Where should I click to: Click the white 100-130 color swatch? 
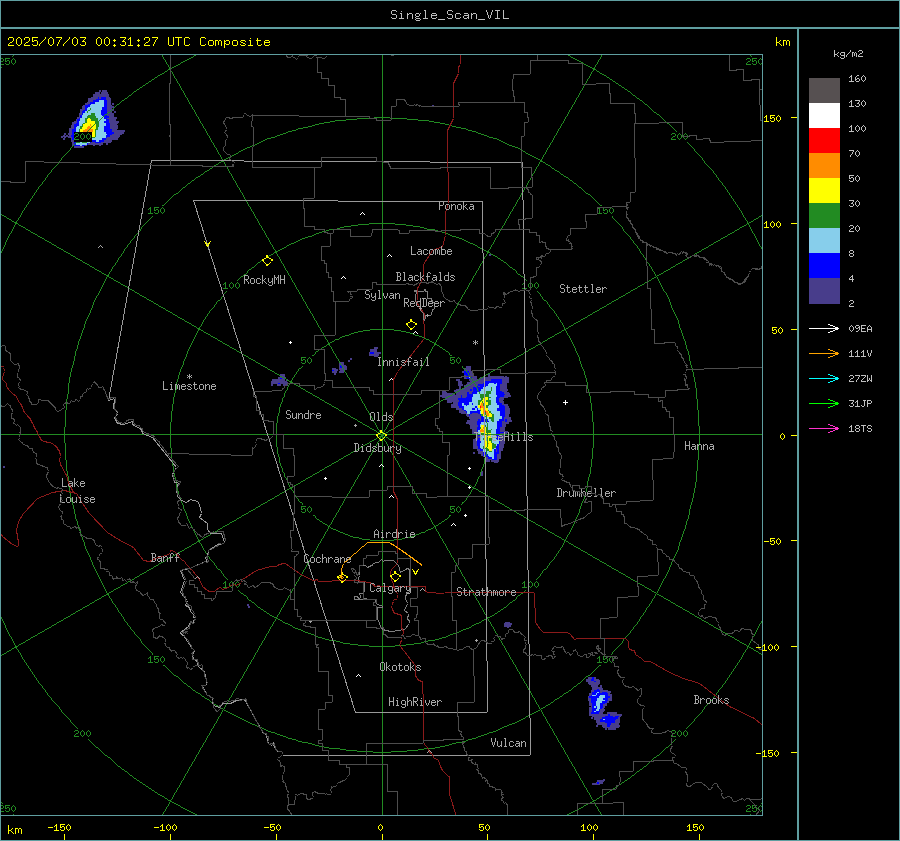(x=824, y=116)
